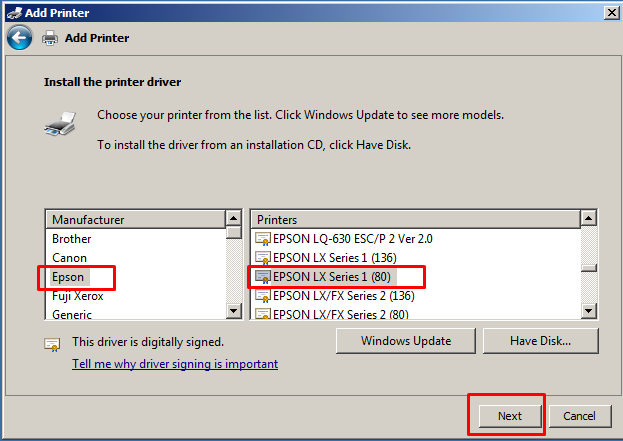Click the large printer illustration icon

pyautogui.click(x=60, y=124)
